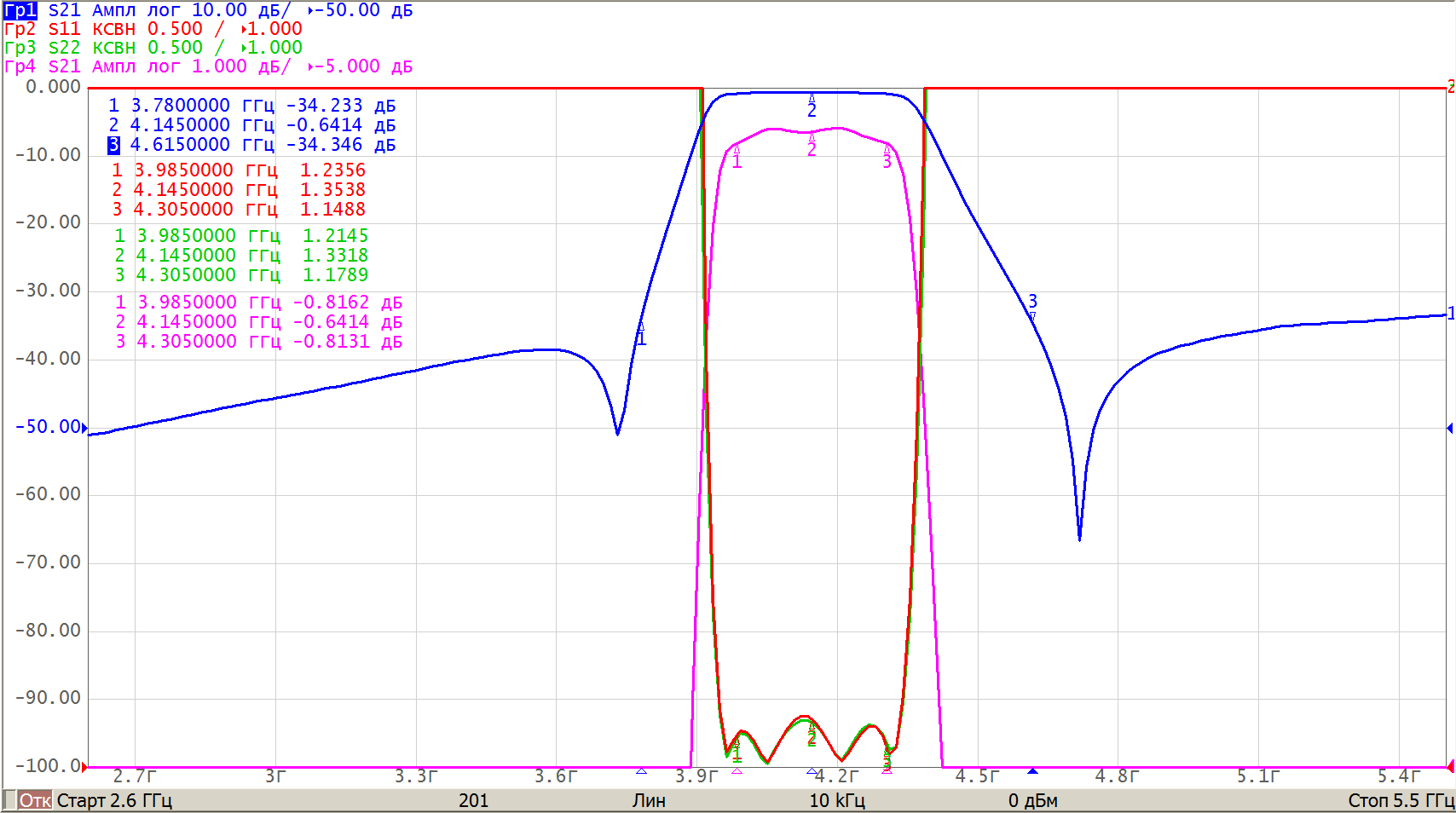Image resolution: width=1456 pixels, height=813 pixels.
Task: Open the КСВН format of trace Гр2
Action: tap(113, 29)
